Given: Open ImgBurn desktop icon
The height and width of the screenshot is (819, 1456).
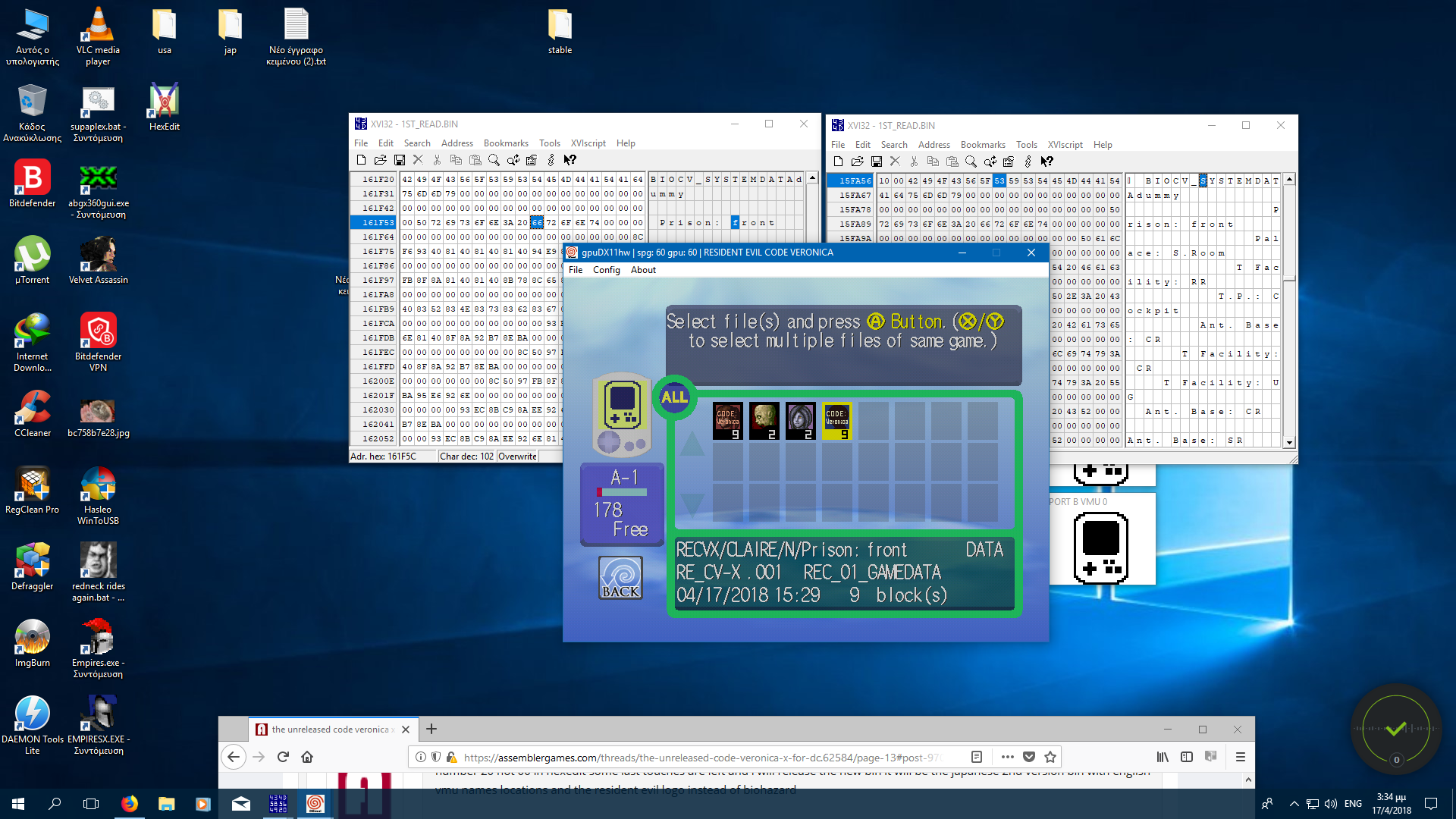Looking at the screenshot, I should tap(33, 643).
